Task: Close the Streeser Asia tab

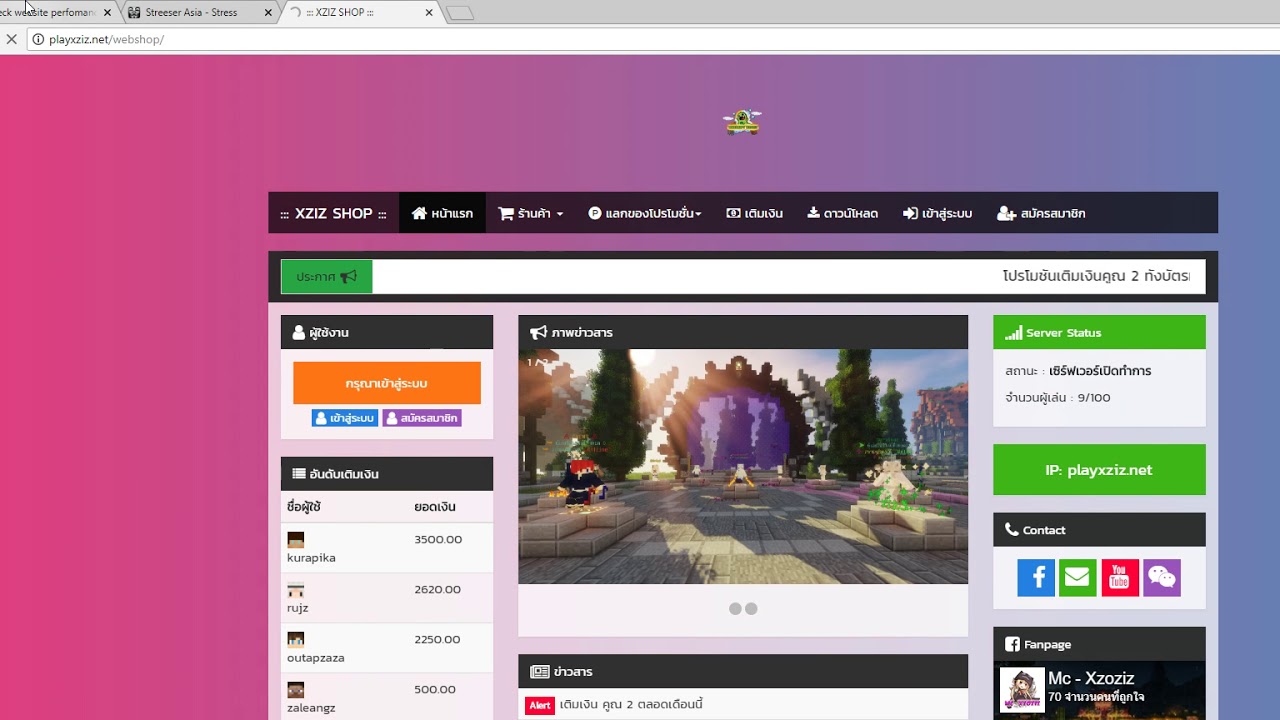Action: pyautogui.click(x=268, y=13)
